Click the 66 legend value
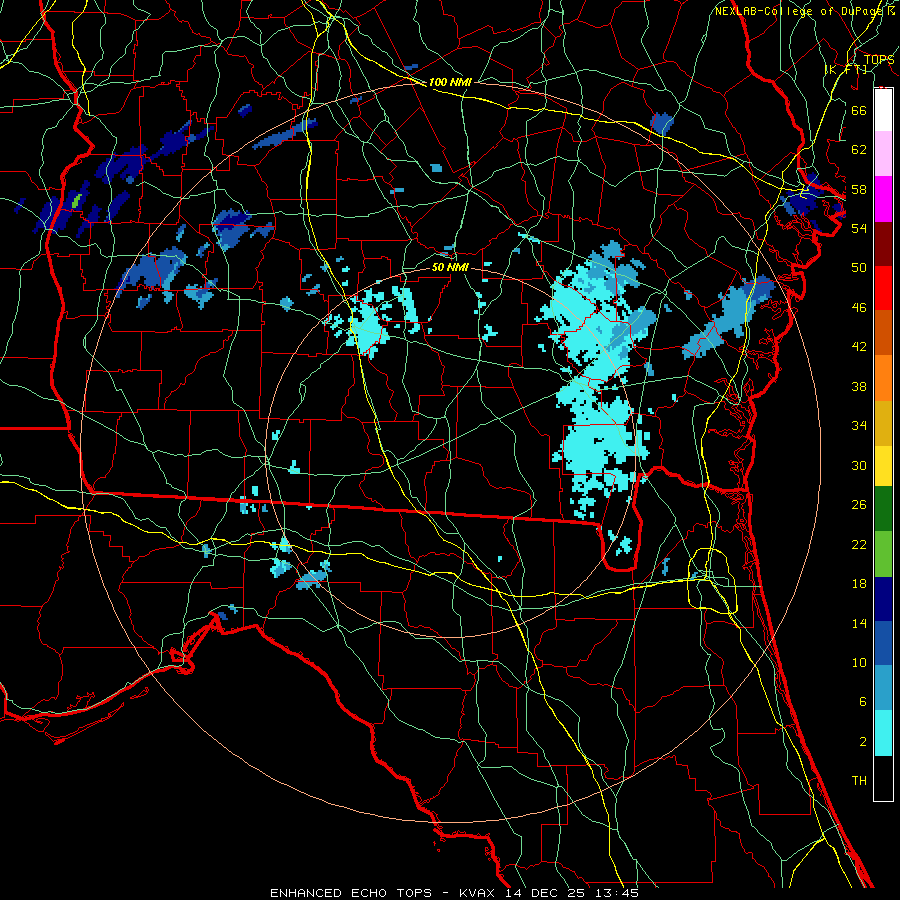Viewport: 900px width, 900px height. (859, 110)
